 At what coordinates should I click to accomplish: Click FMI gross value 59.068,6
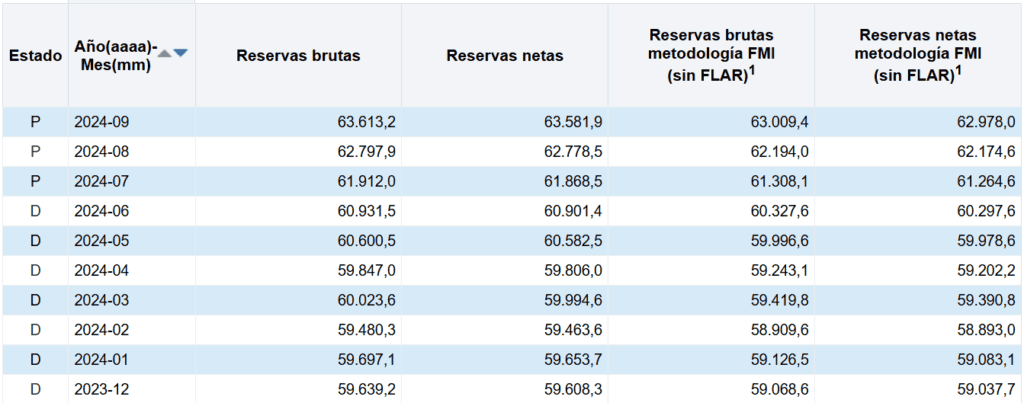pos(780,389)
